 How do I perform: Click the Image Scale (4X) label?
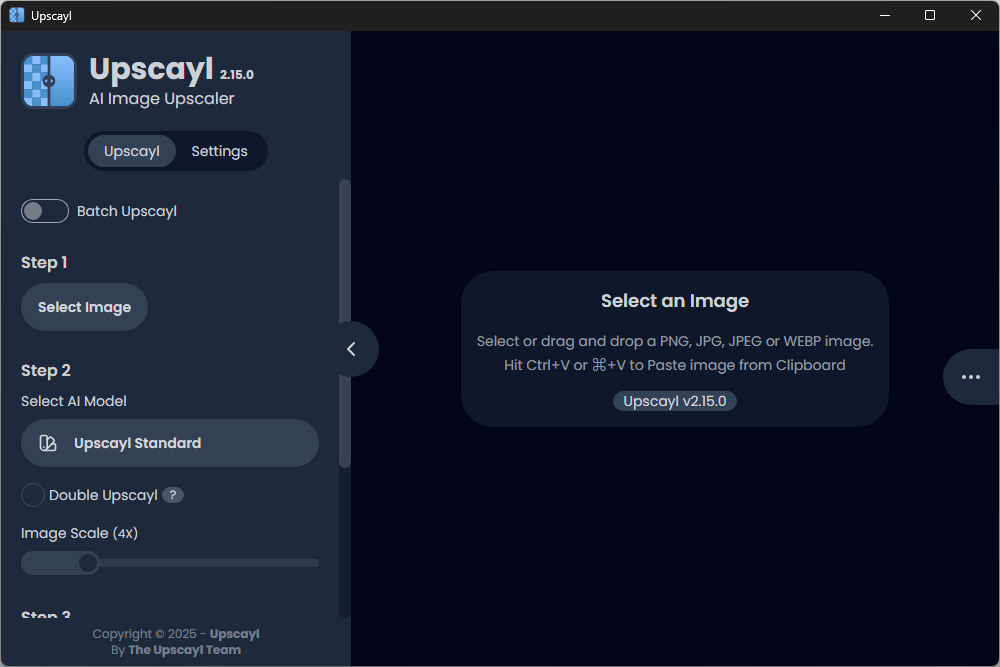pyautogui.click(x=79, y=533)
